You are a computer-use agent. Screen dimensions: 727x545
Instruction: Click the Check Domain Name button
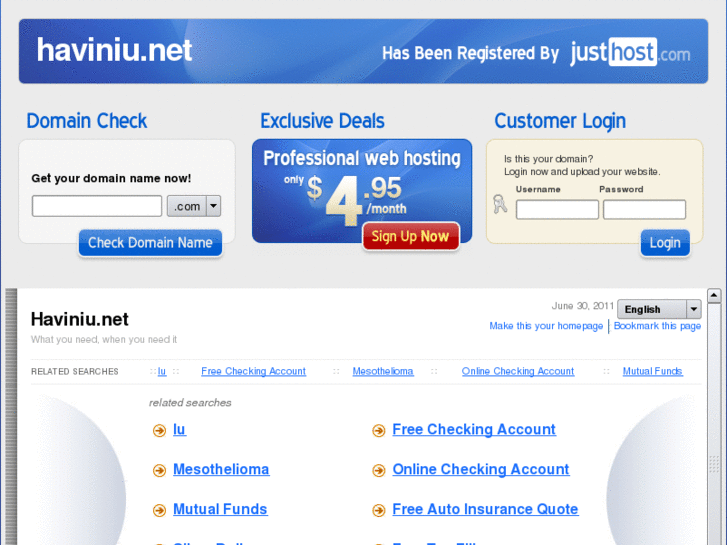click(150, 243)
